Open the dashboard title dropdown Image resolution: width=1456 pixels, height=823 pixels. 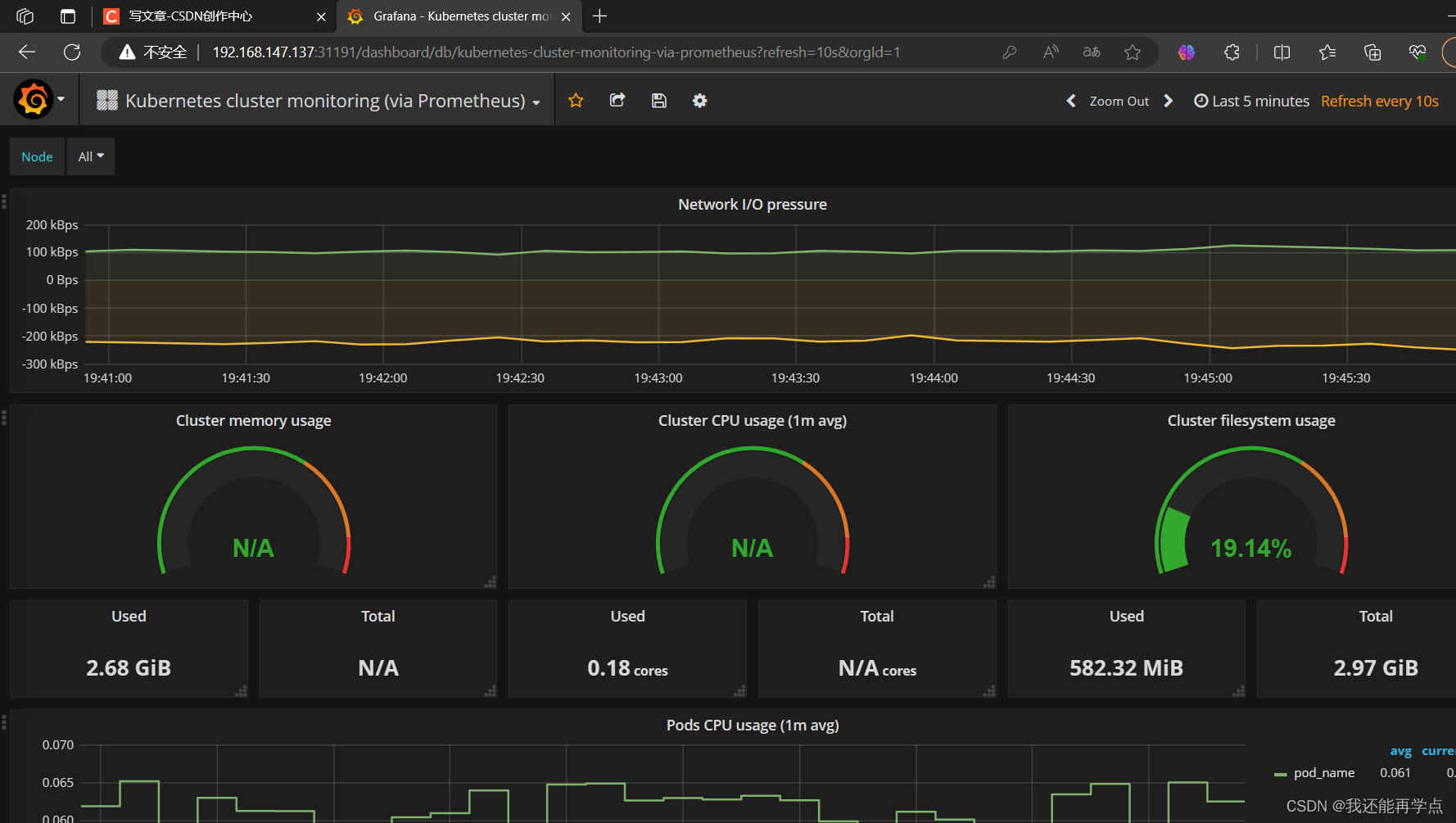pos(319,101)
